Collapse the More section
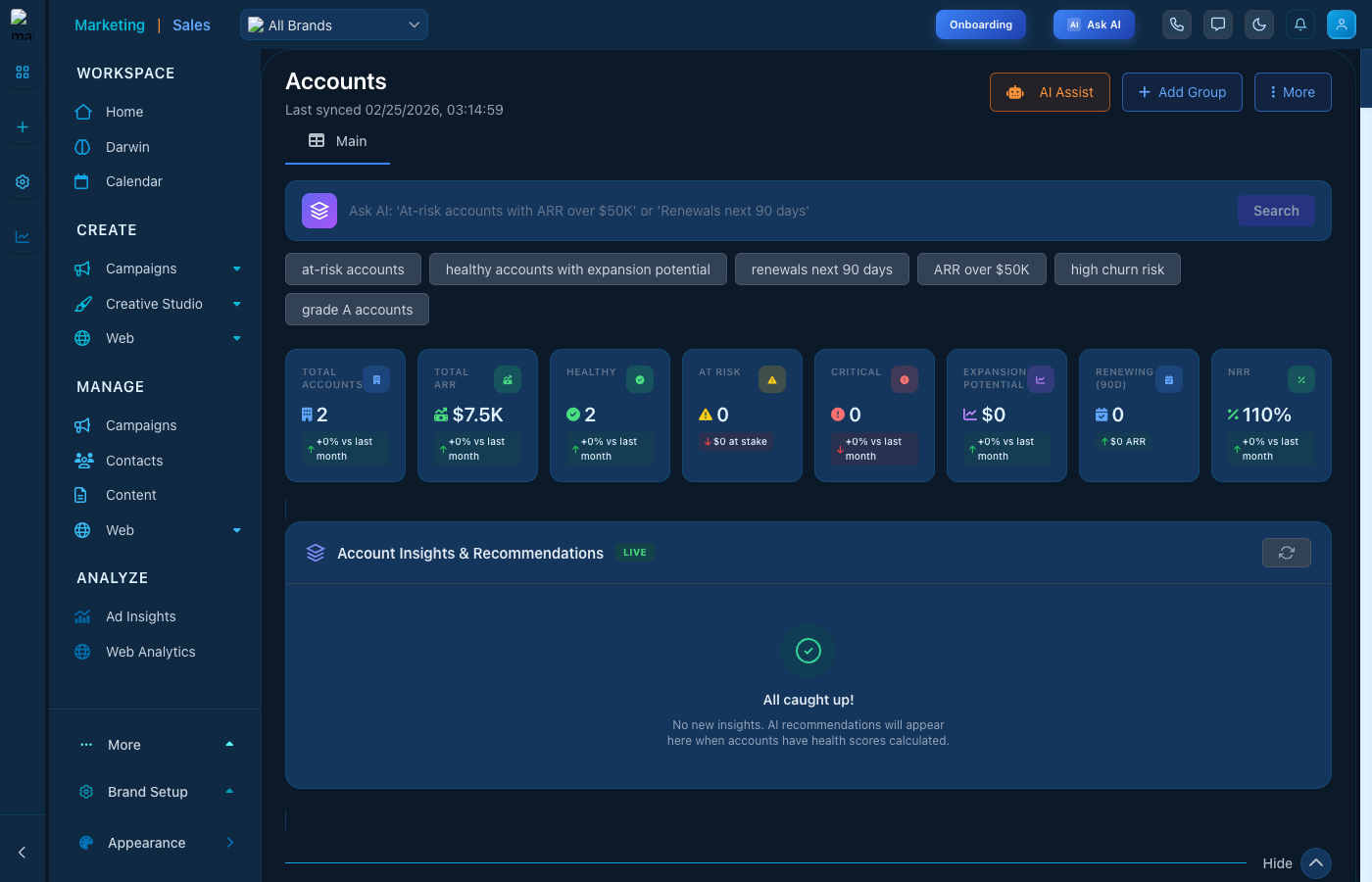This screenshot has height=882, width=1372. (x=229, y=745)
